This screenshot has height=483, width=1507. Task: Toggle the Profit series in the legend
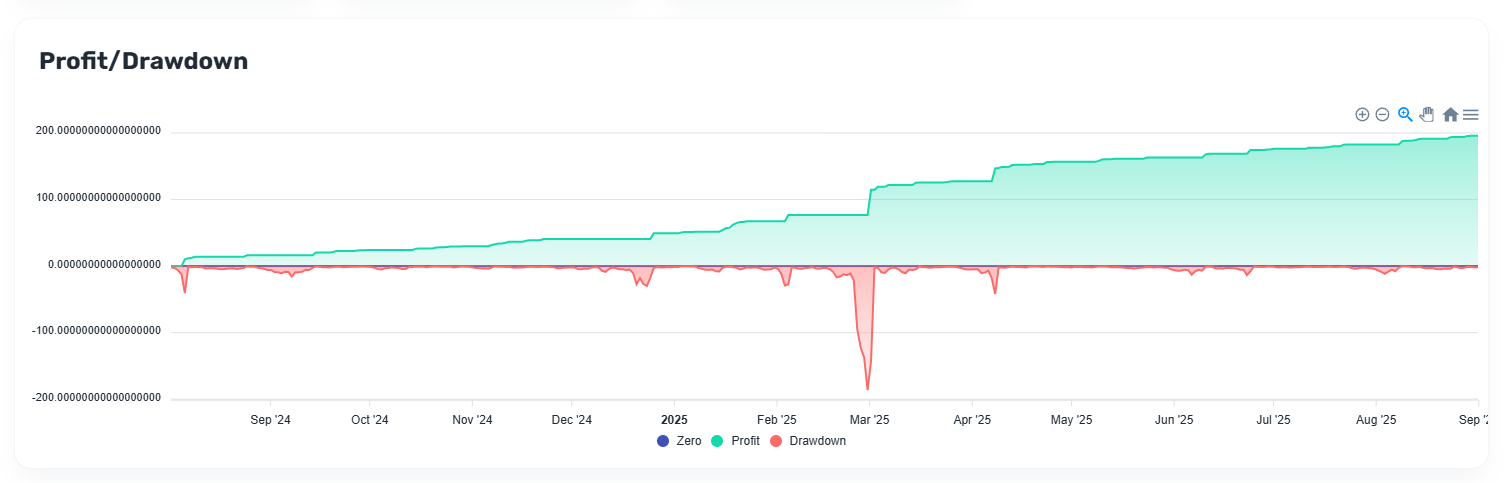[745, 441]
